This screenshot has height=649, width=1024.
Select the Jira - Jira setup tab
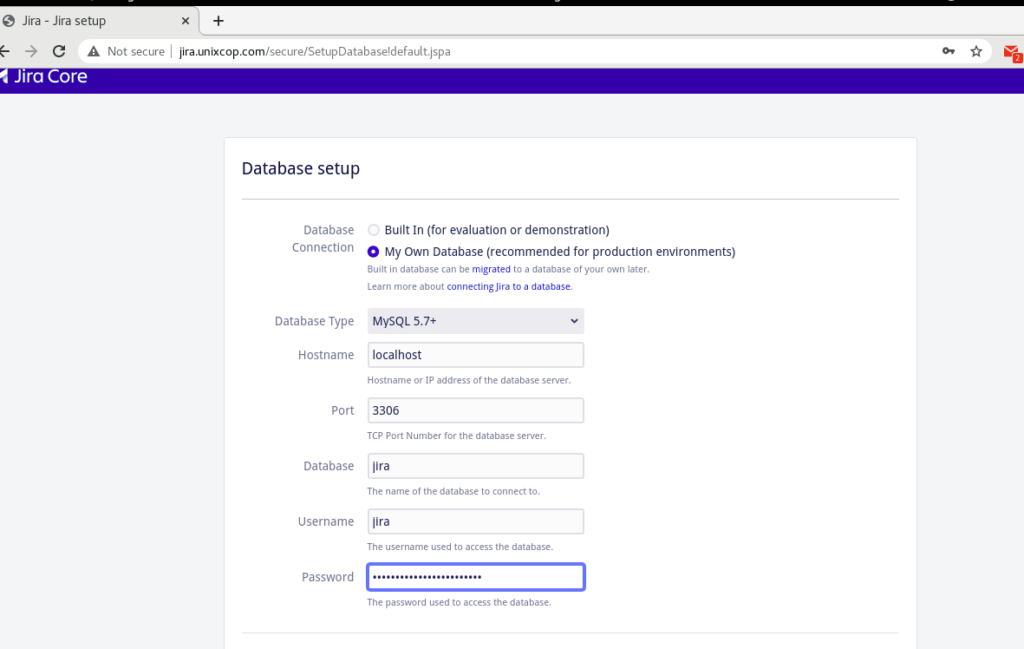[x=98, y=21]
